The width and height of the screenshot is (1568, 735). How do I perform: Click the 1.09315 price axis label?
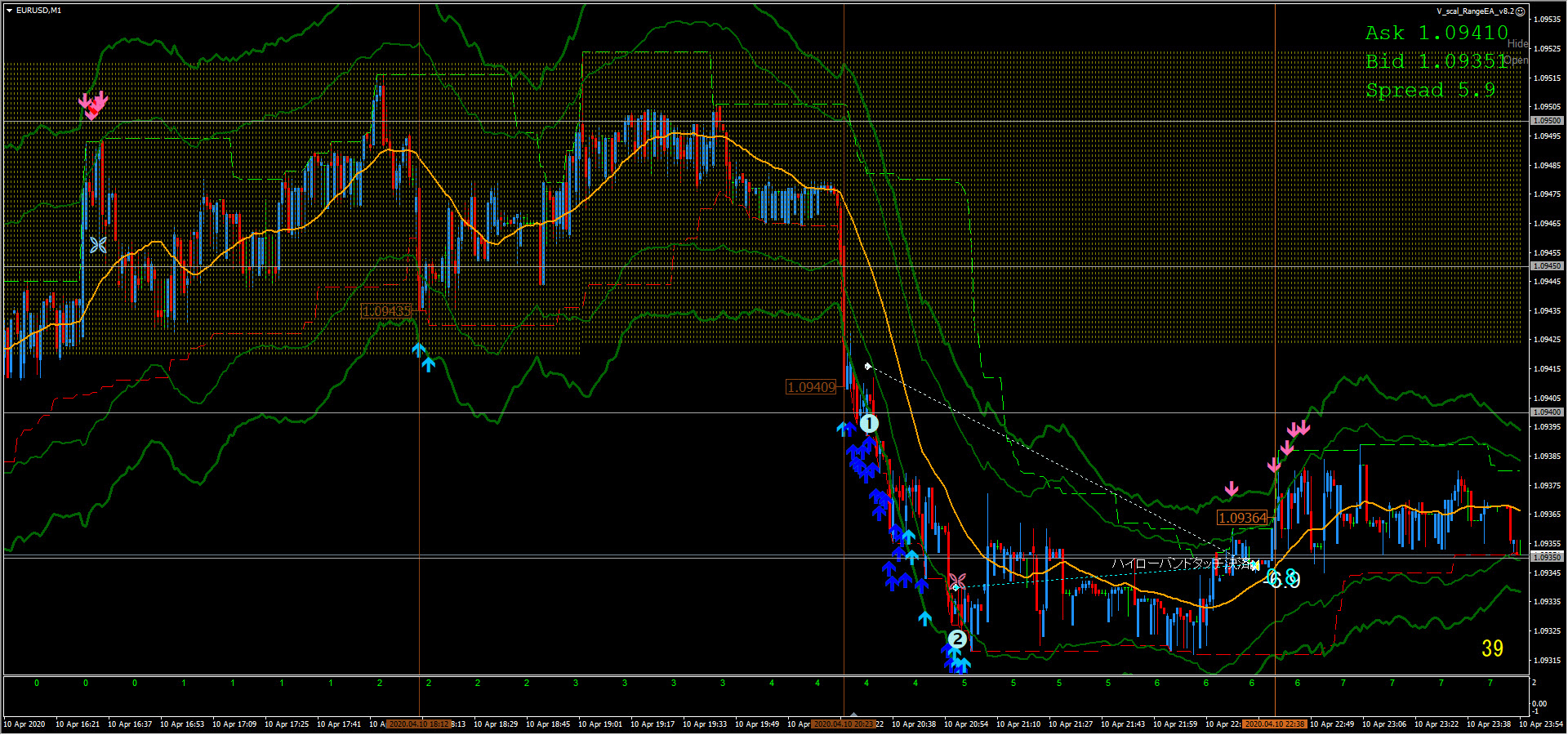point(1548,660)
